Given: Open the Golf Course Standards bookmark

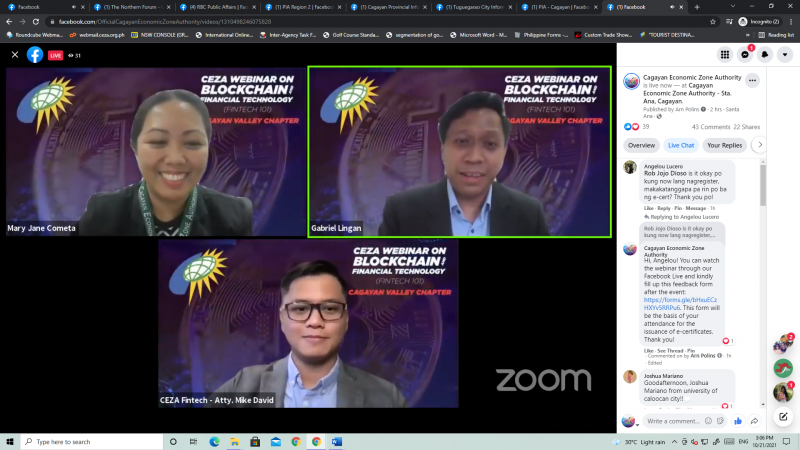Looking at the screenshot, I should click(351, 35).
